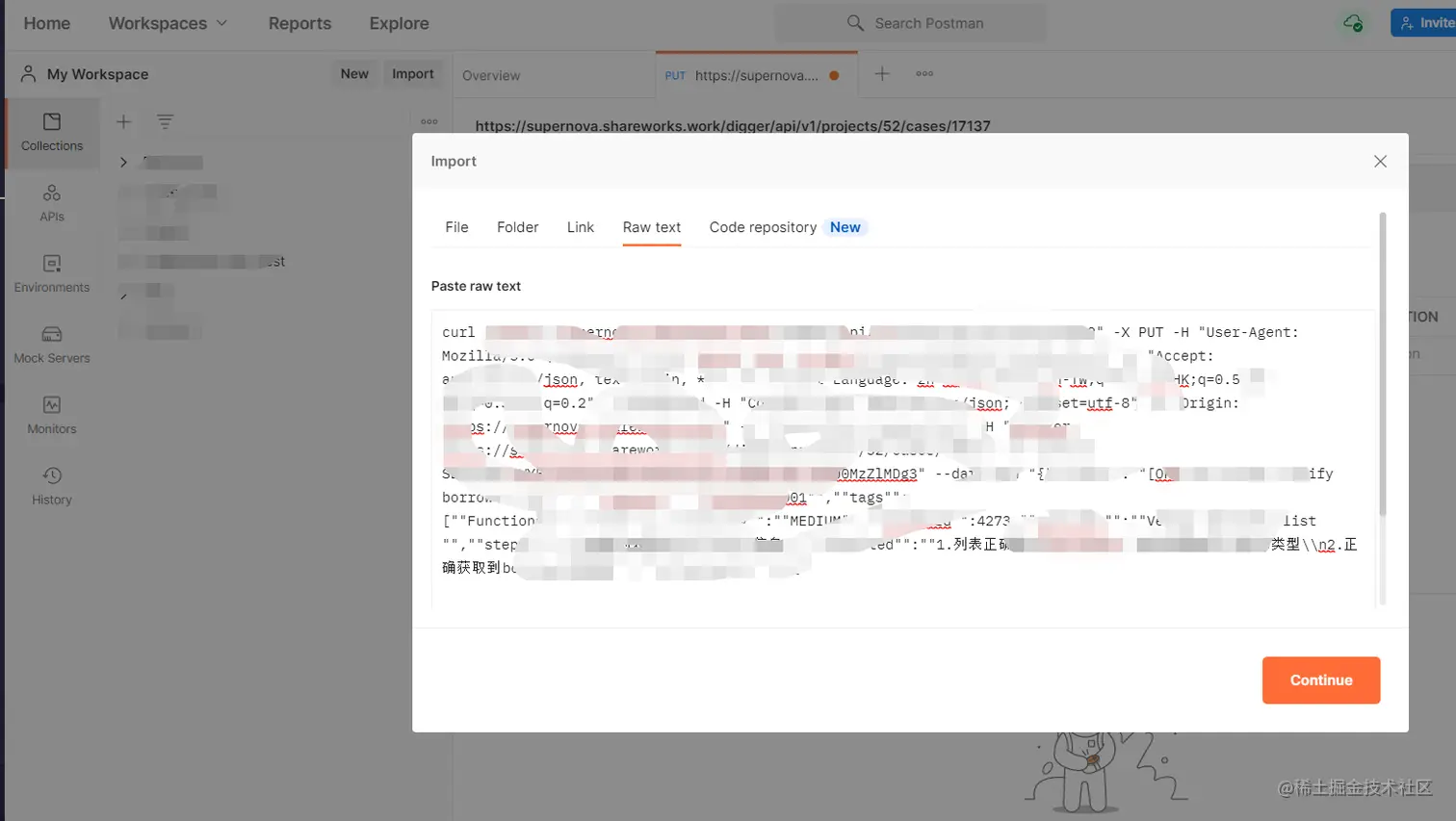Click the Import dialog vertical scrollbar
This screenshot has height=821, width=1456.
[x=1383, y=364]
